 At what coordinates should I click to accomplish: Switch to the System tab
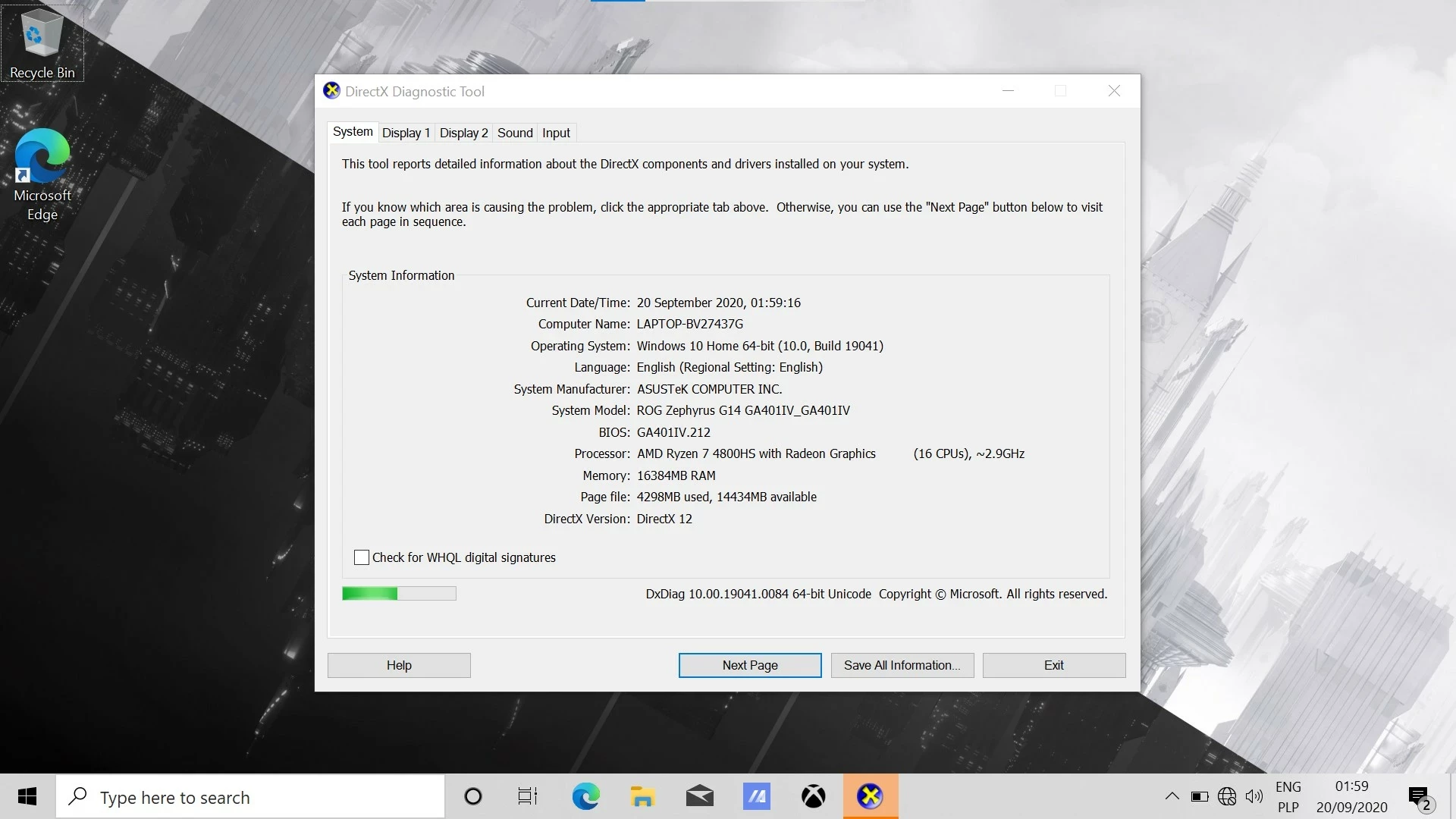point(353,132)
